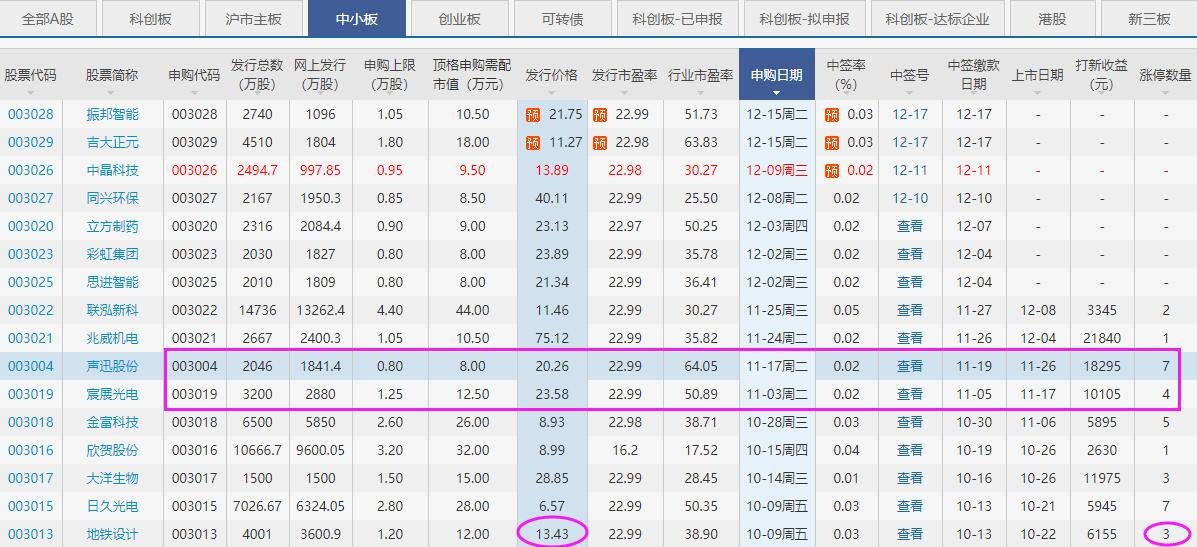Sort by 中签率(%) column header
This screenshot has height=547, width=1197.
pyautogui.click(x=846, y=75)
